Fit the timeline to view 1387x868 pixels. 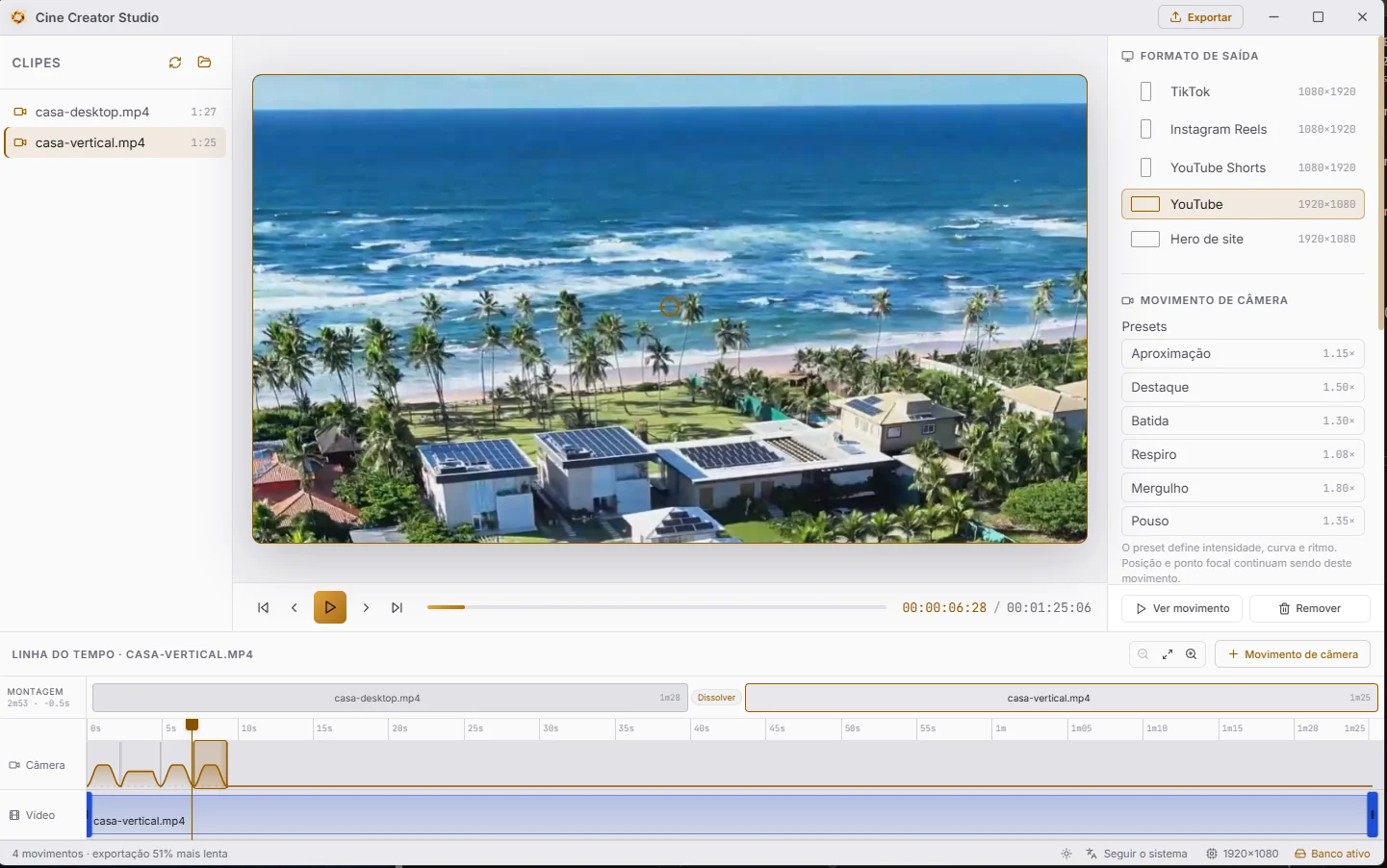(x=1168, y=654)
